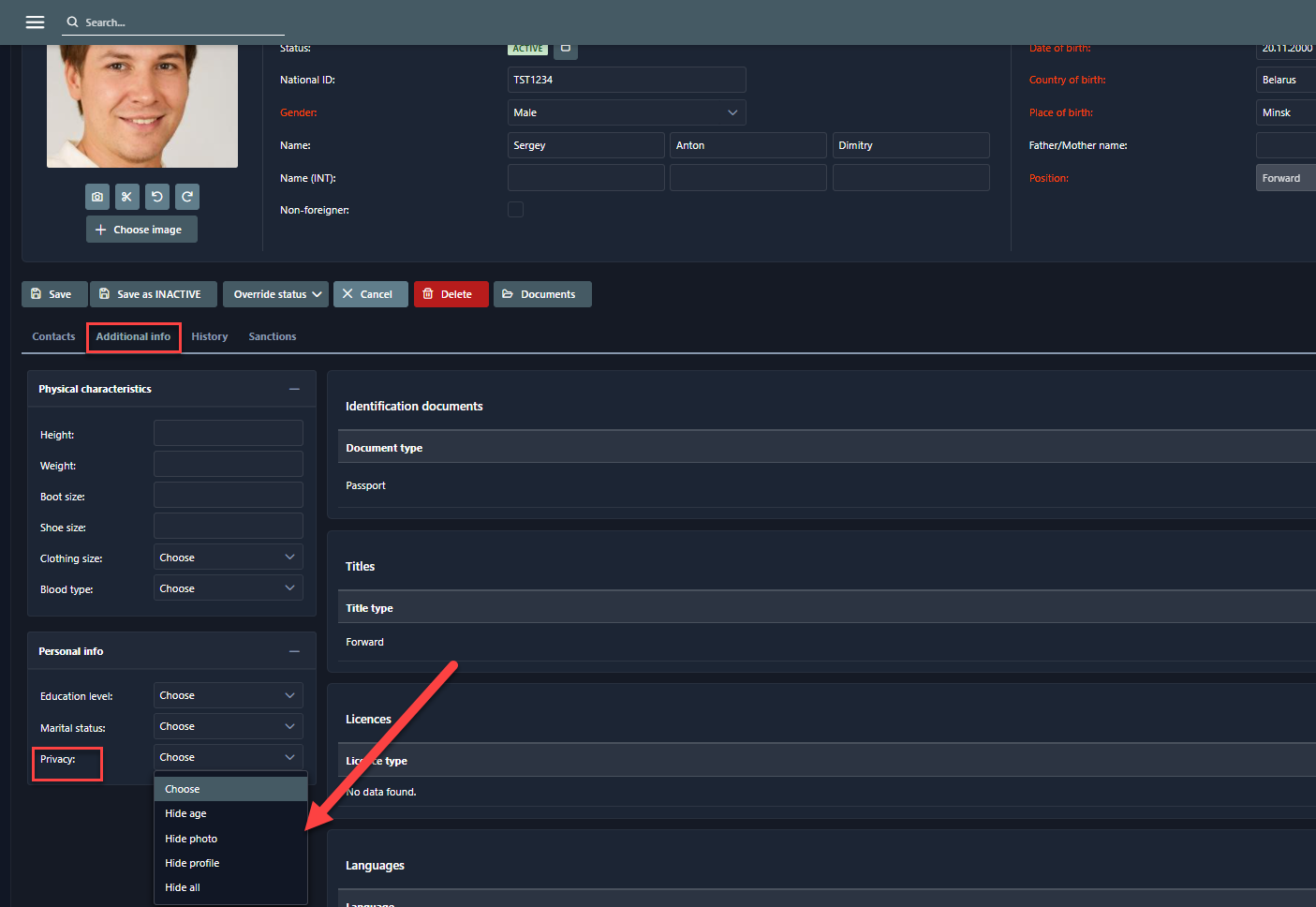The image size is (1316, 907).
Task: Choose the Hide profile privacy option
Action: (x=192, y=863)
